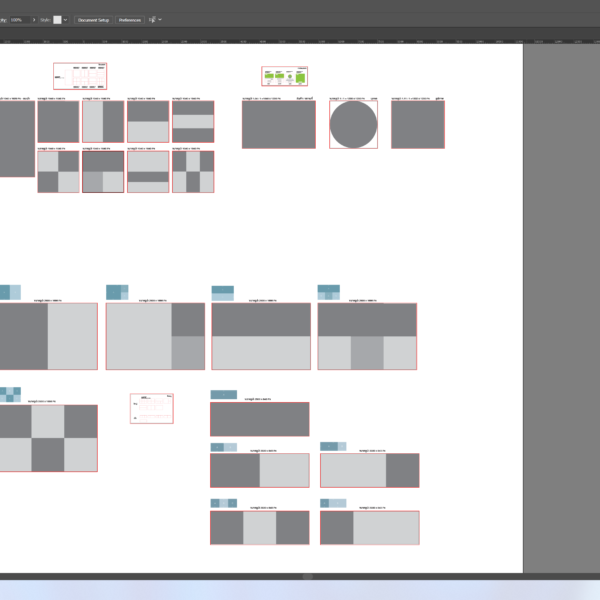Select the small 2x2 checker square artboard
Viewport: 600px width, 600px height.
tap(58, 172)
